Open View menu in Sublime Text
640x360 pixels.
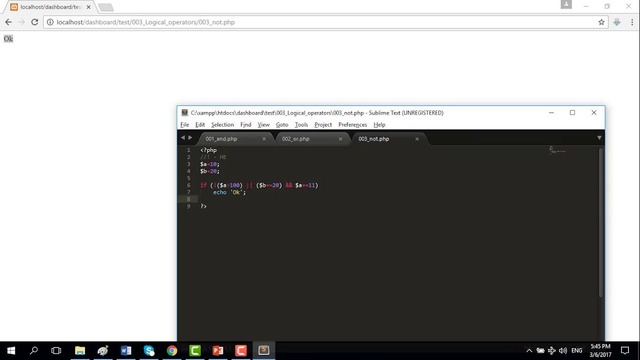tap(263, 124)
